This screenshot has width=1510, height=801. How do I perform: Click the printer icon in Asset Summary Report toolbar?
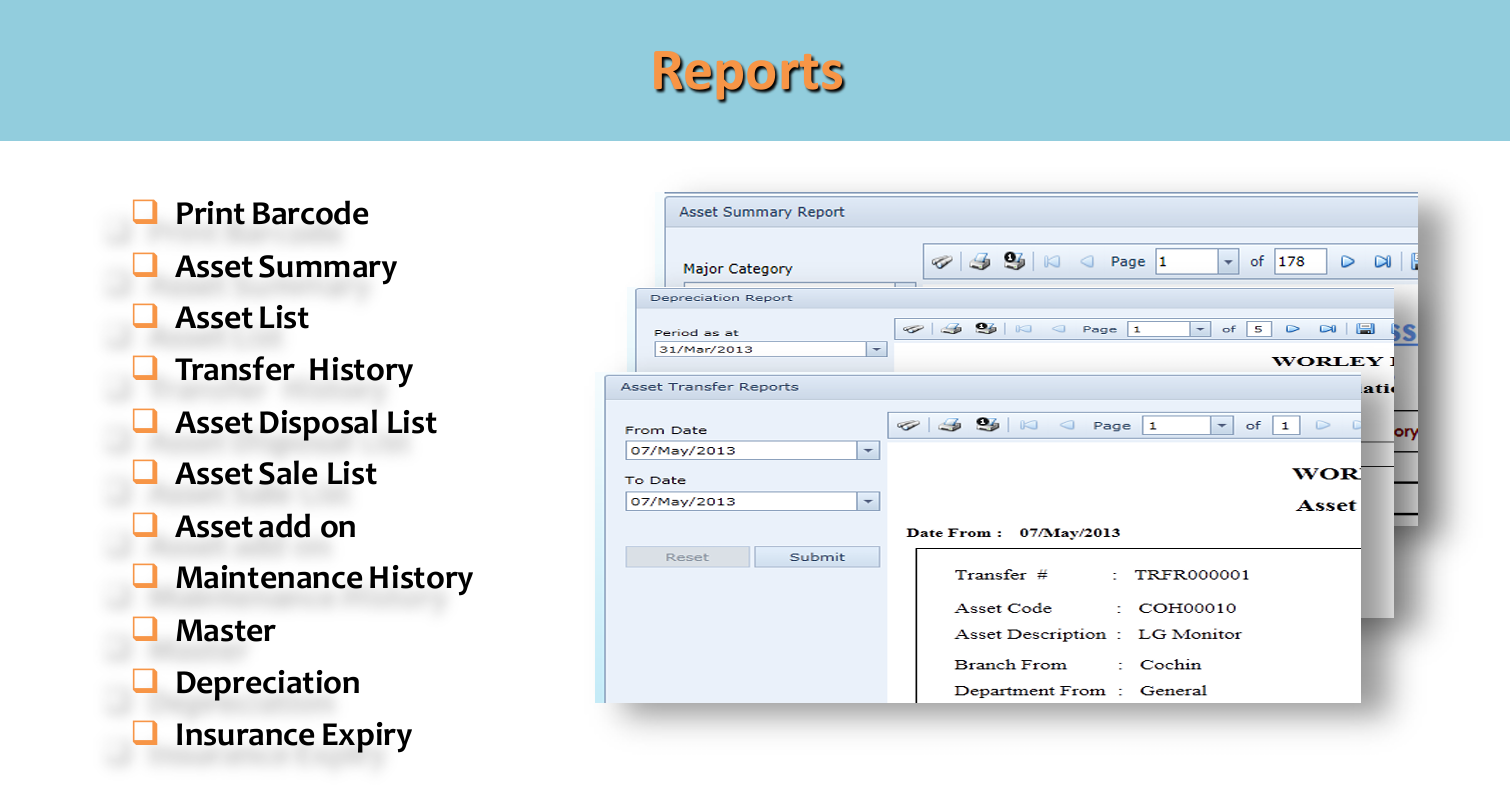pyautogui.click(x=979, y=261)
